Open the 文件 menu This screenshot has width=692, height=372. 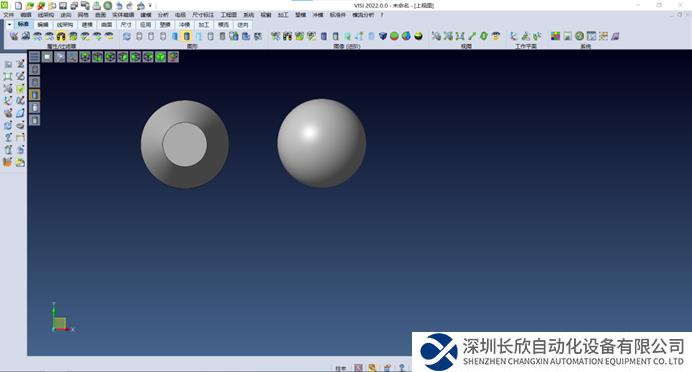pos(8,15)
